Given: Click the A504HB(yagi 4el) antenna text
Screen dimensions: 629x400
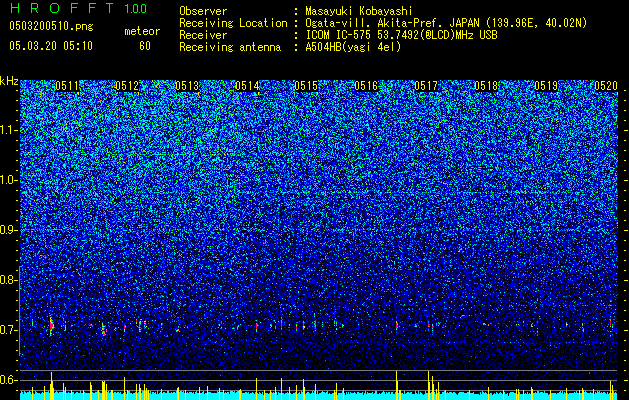Looking at the screenshot, I should pos(353,47).
